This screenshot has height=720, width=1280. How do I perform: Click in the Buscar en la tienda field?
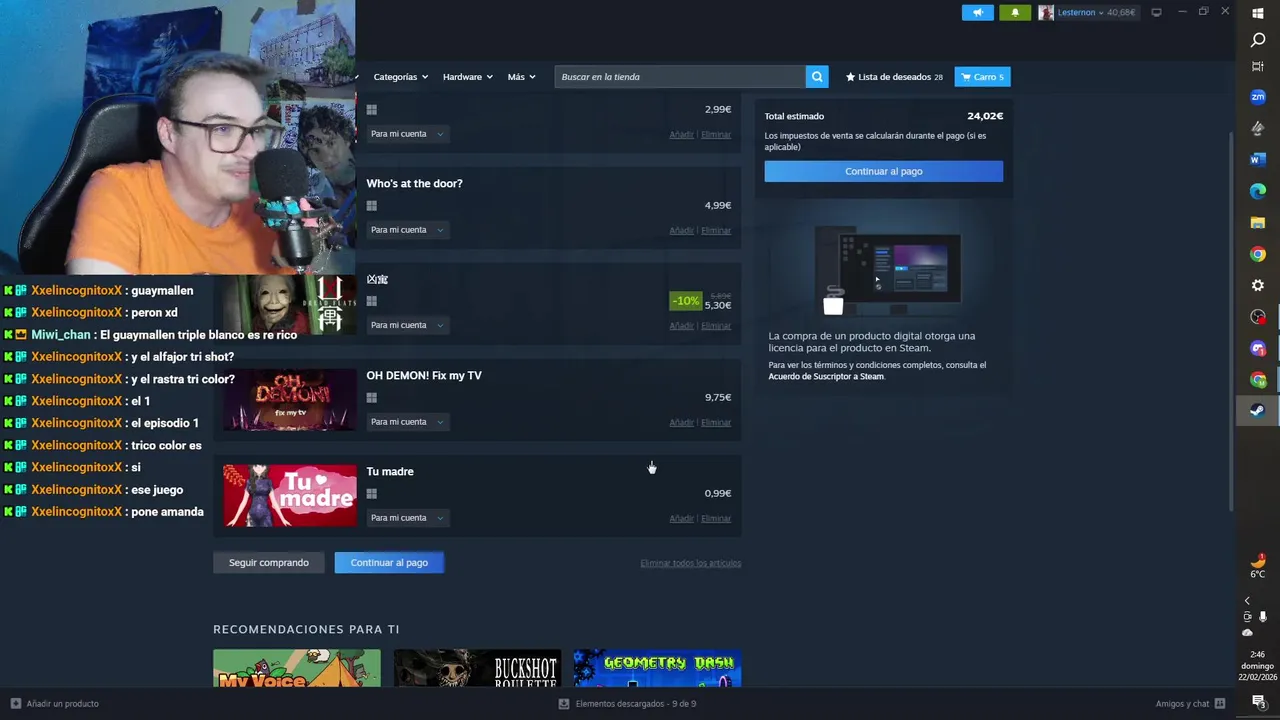coord(680,77)
